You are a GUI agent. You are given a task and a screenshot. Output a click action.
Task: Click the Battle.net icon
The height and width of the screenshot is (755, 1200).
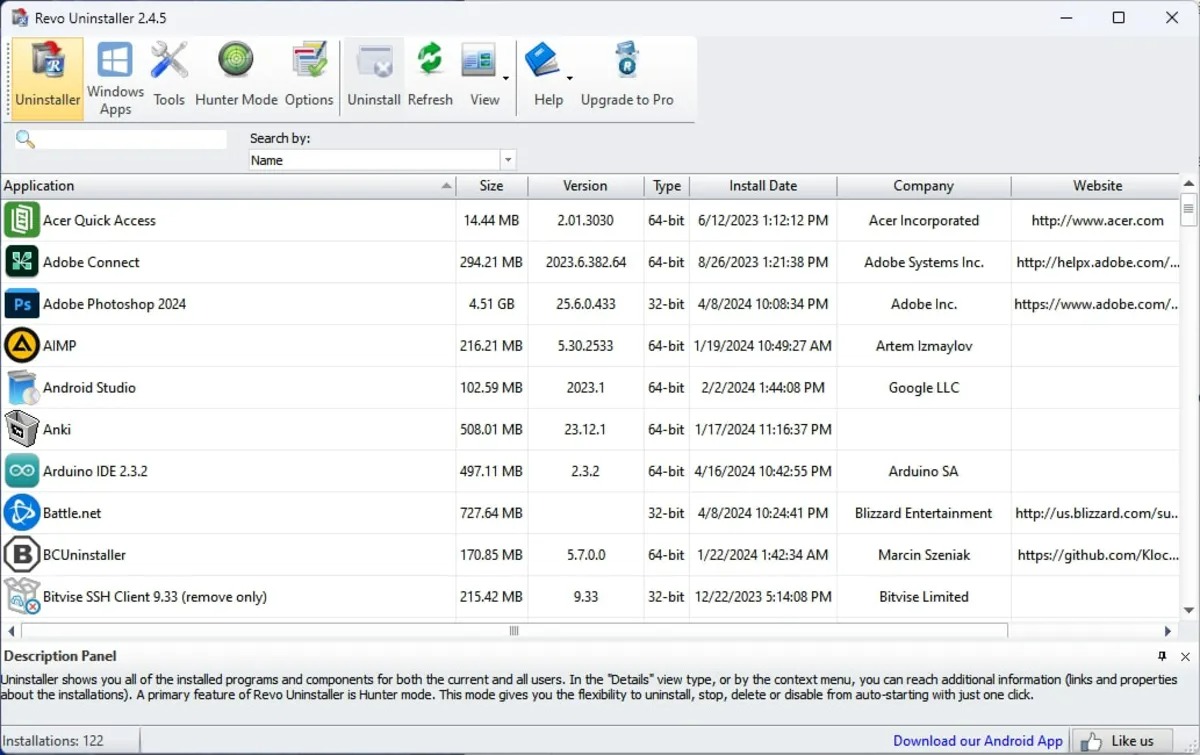[x=21, y=513]
